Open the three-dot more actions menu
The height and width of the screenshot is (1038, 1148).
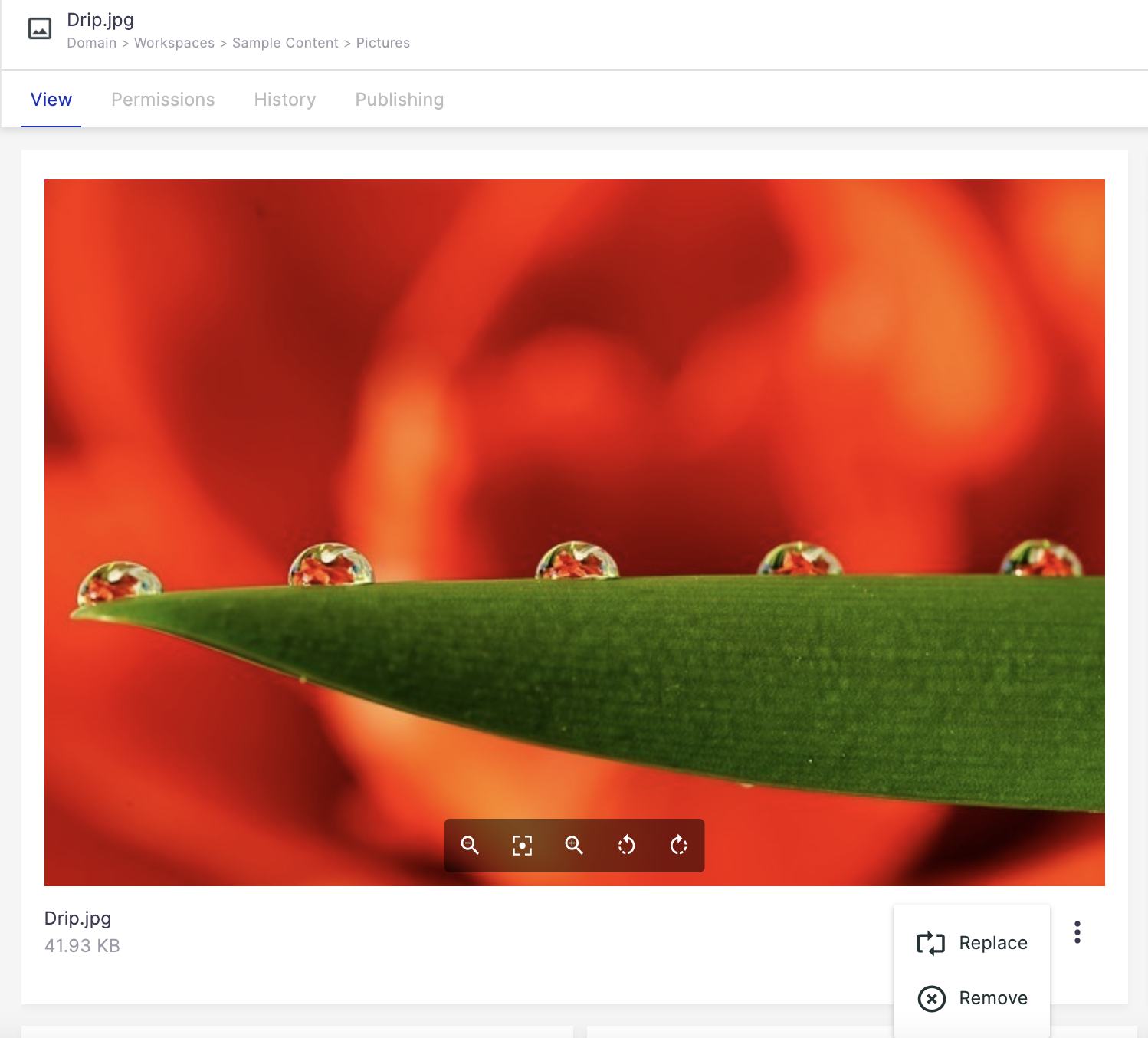click(x=1077, y=932)
